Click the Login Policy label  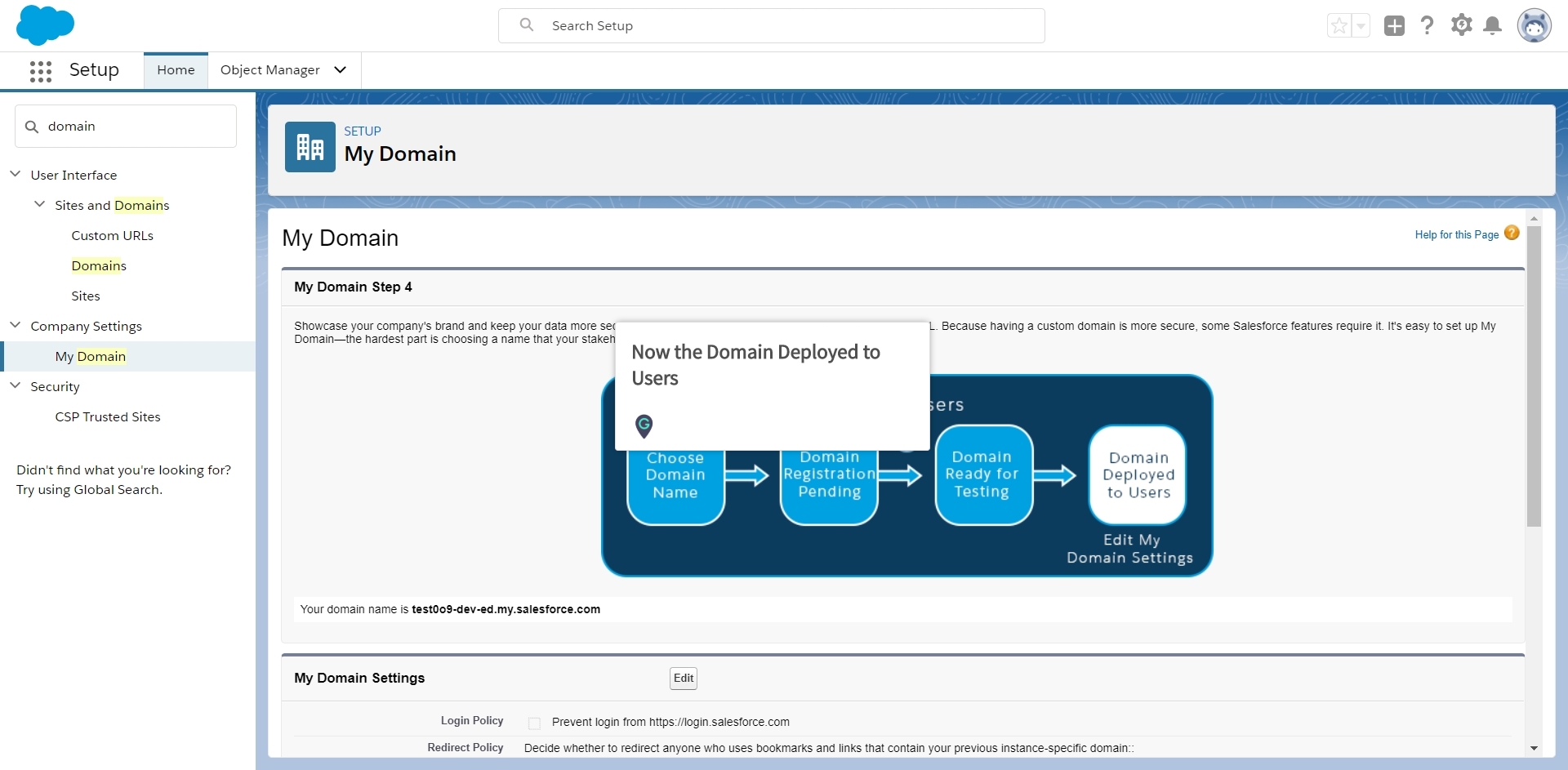[472, 721]
